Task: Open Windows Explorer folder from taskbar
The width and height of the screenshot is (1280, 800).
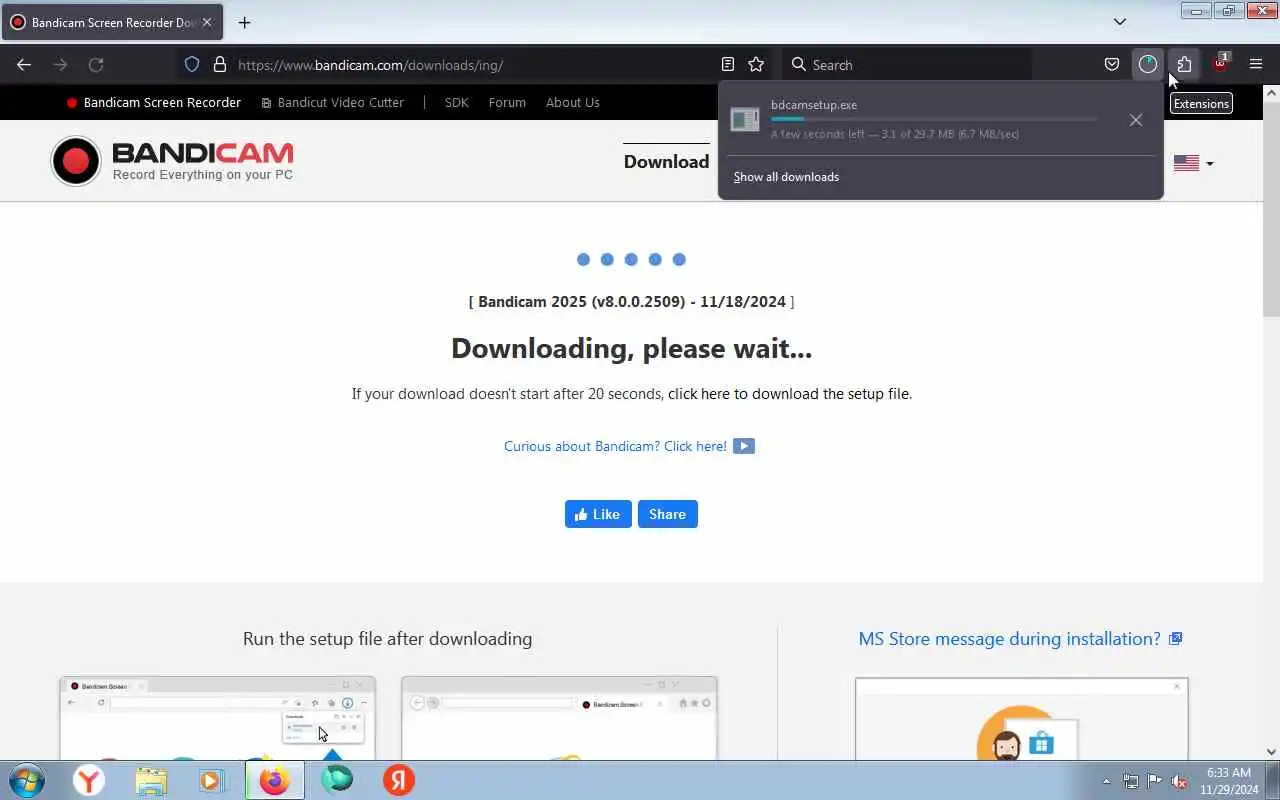Action: (151, 780)
